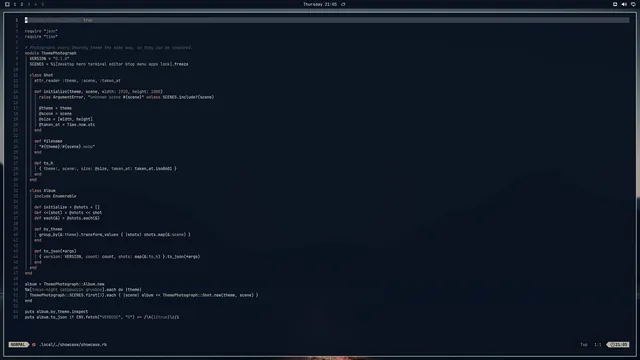
Task: Click the puts album.to_json if ENV.fetch line
Action: point(102,317)
